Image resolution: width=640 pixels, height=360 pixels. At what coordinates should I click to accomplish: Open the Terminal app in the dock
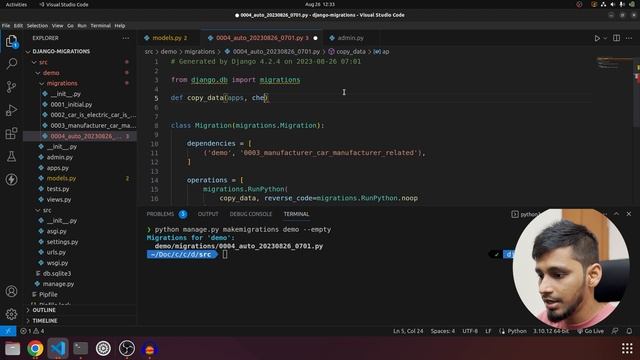point(80,349)
